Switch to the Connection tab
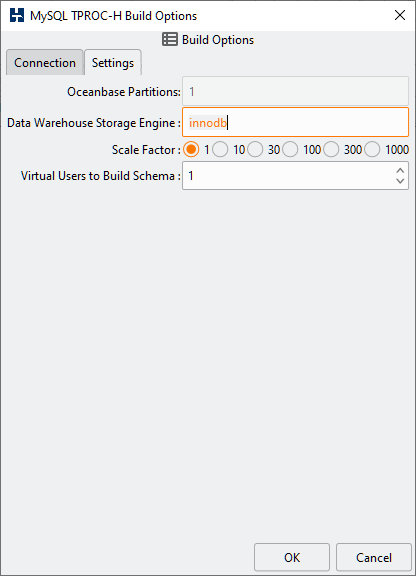The width and height of the screenshot is (416, 576). tap(45, 62)
